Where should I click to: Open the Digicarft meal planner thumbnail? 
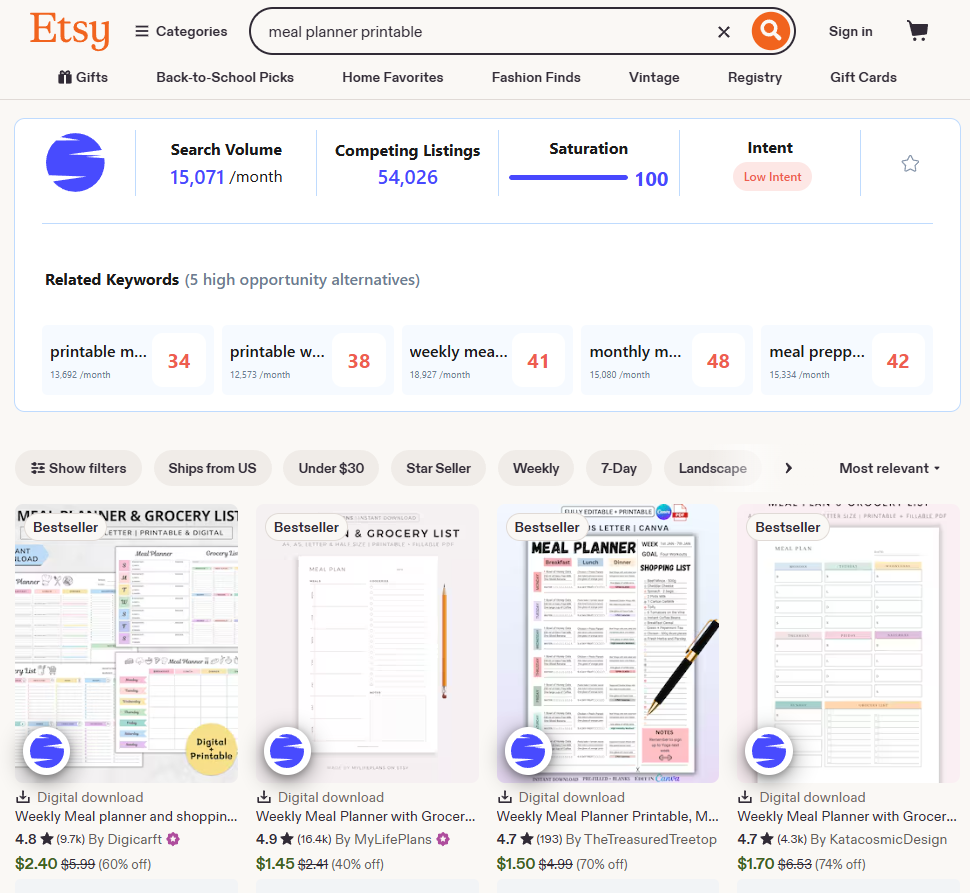(x=126, y=643)
